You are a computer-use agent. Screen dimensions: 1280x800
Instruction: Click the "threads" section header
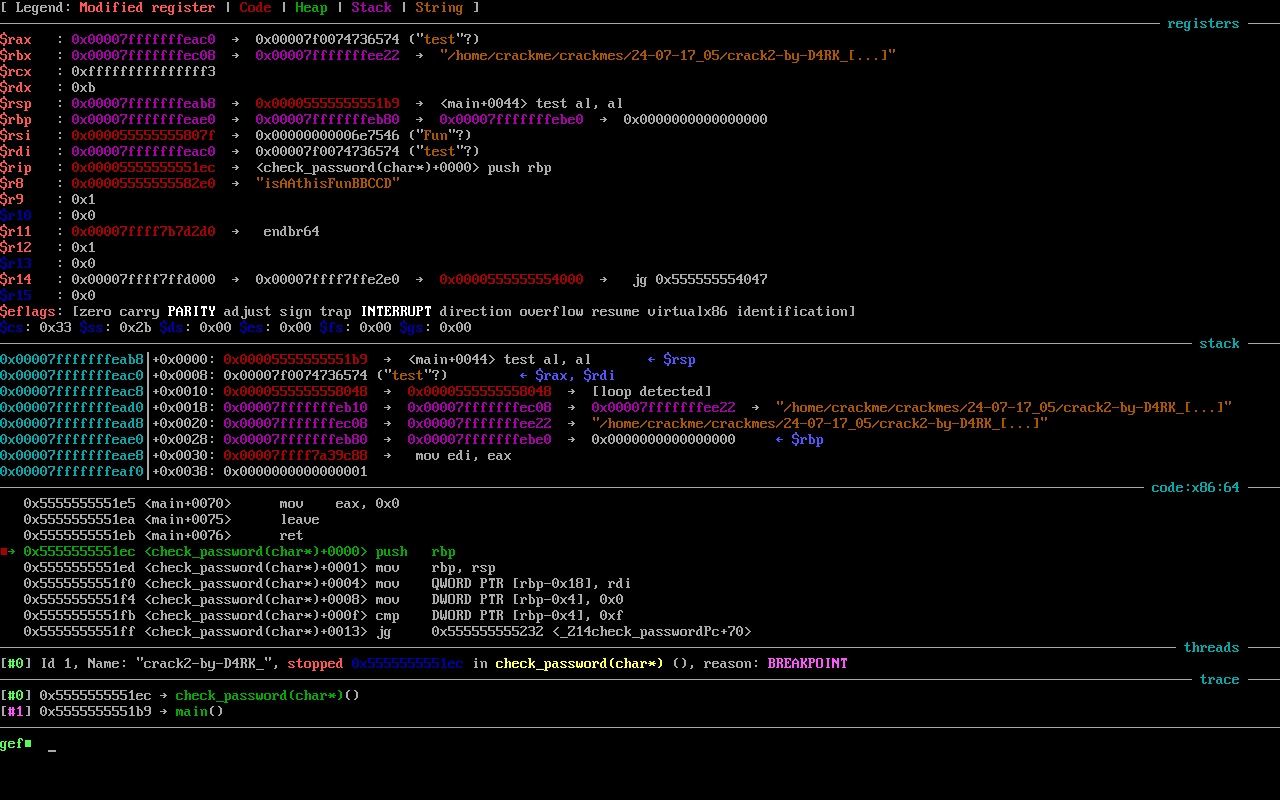tap(1211, 648)
